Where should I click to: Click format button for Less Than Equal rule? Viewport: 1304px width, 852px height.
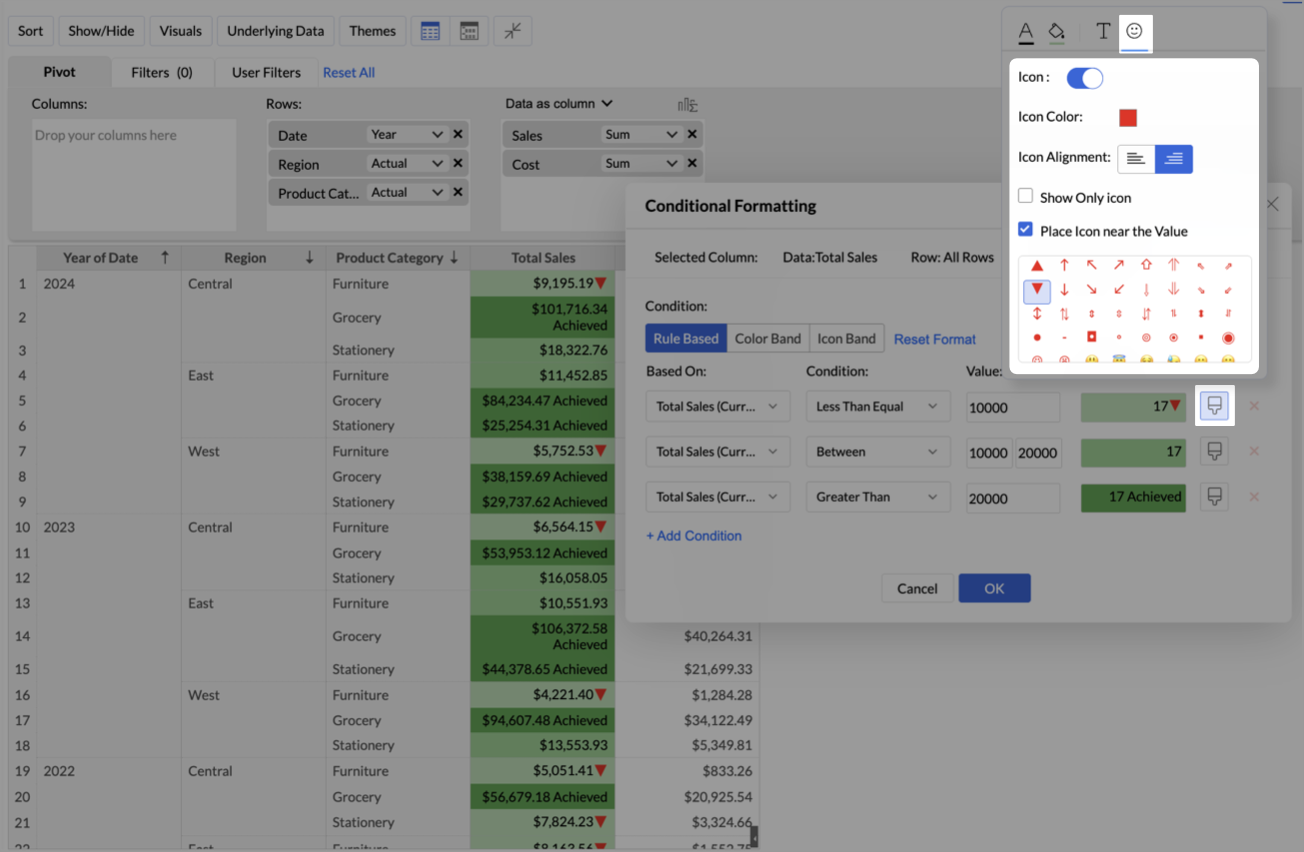click(1214, 406)
